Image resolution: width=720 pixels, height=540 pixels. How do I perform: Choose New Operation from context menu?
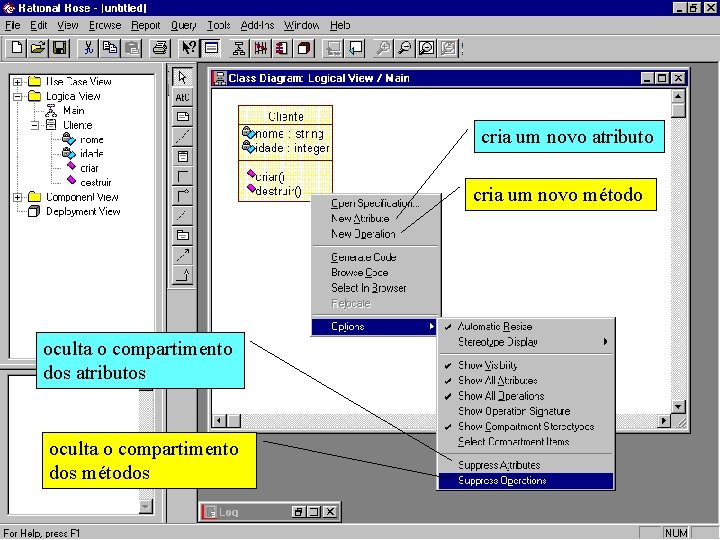tap(376, 234)
